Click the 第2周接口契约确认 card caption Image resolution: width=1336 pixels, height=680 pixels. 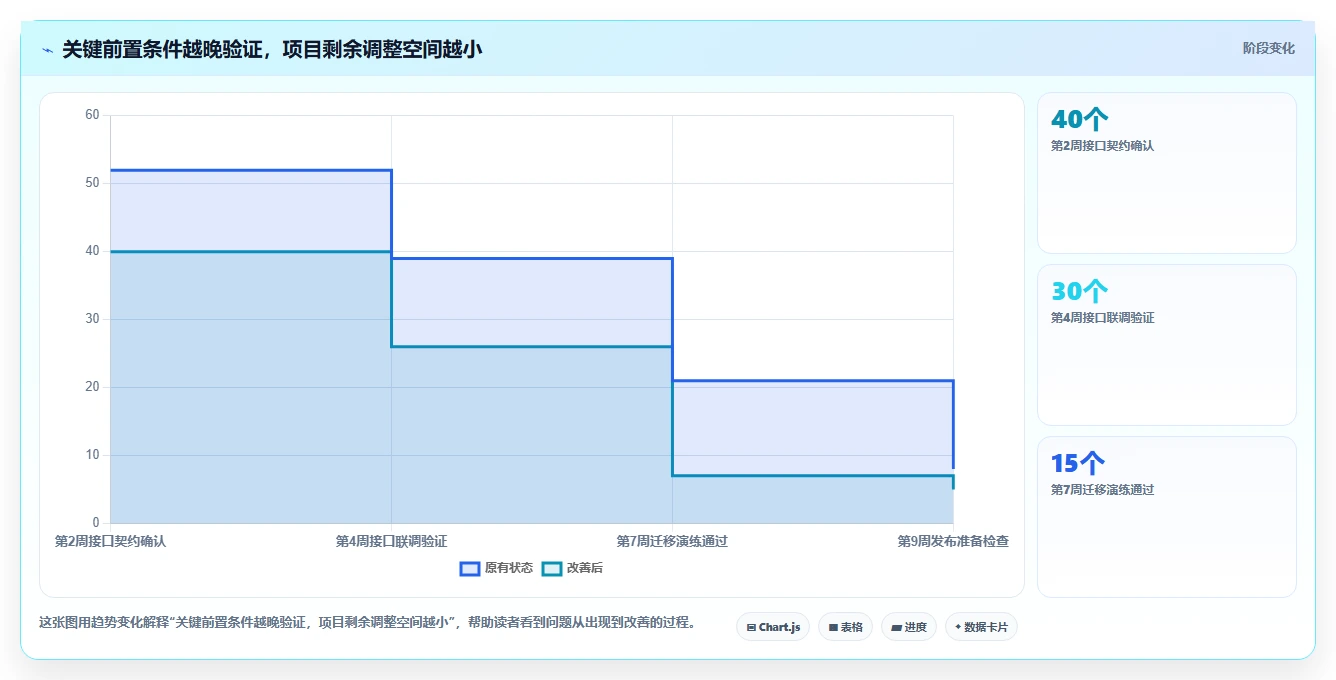click(1102, 145)
